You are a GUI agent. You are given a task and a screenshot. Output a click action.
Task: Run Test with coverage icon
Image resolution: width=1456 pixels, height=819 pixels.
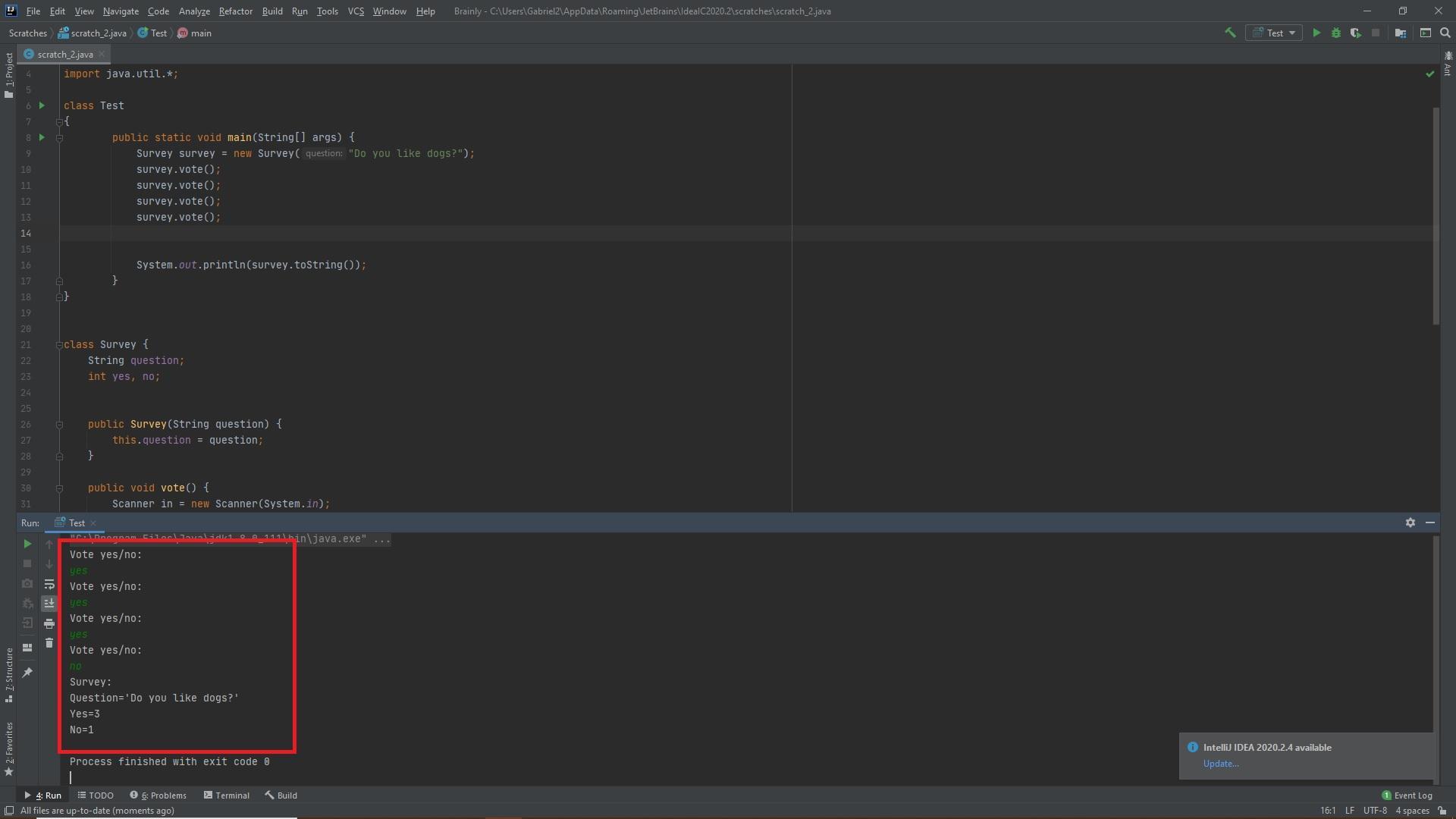pyautogui.click(x=1355, y=33)
